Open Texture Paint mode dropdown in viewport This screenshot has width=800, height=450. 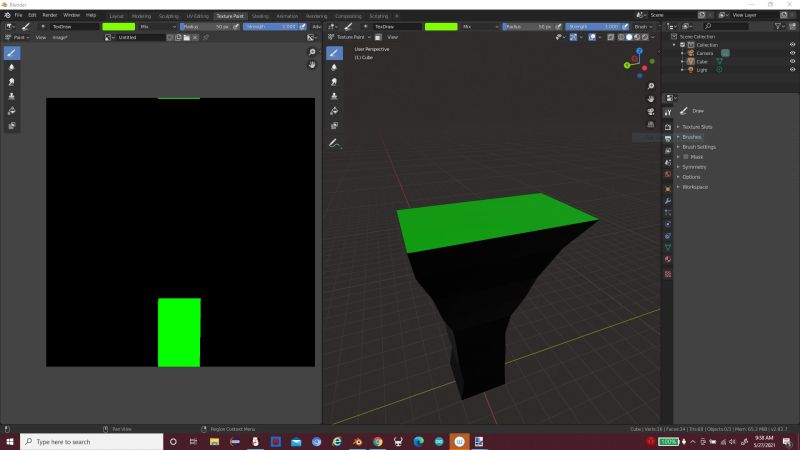349,37
